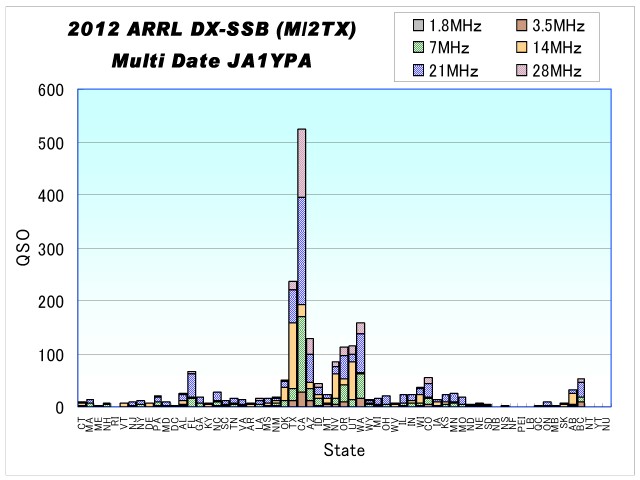
Task: Click the 'WA' state label on x-axis
Action: pyautogui.click(x=360, y=426)
